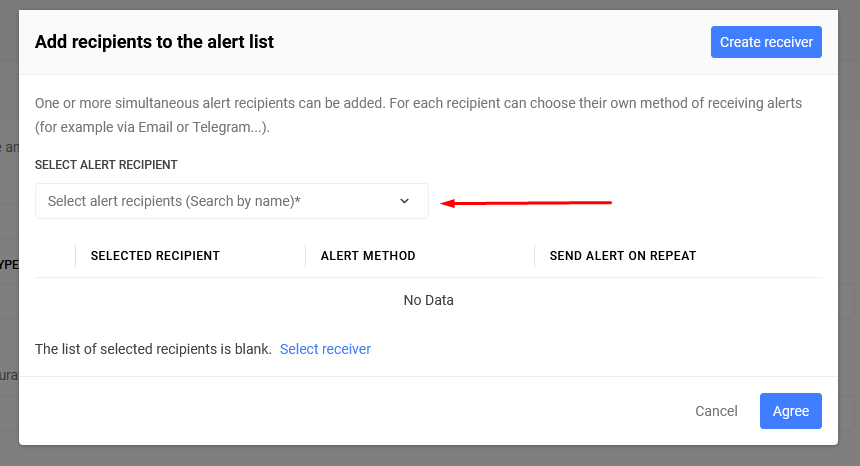Click the empty leading column before SELECTED RECIPIENT
The width and height of the screenshot is (860, 466).
coord(55,255)
